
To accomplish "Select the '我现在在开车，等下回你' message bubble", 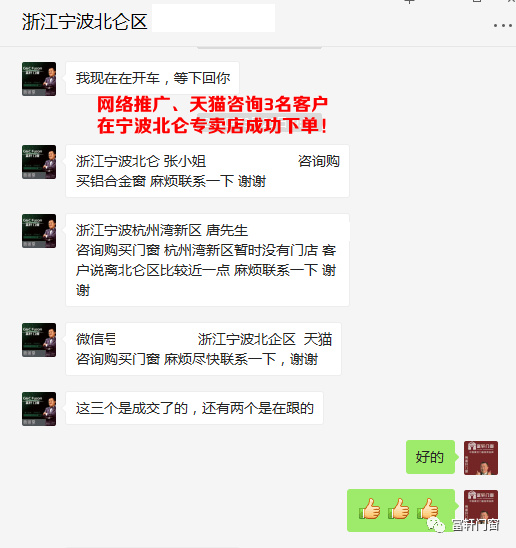I will click(152, 78).
